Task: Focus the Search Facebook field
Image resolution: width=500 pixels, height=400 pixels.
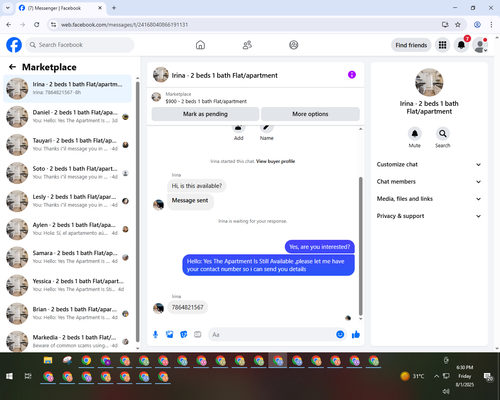Action: (x=80, y=45)
